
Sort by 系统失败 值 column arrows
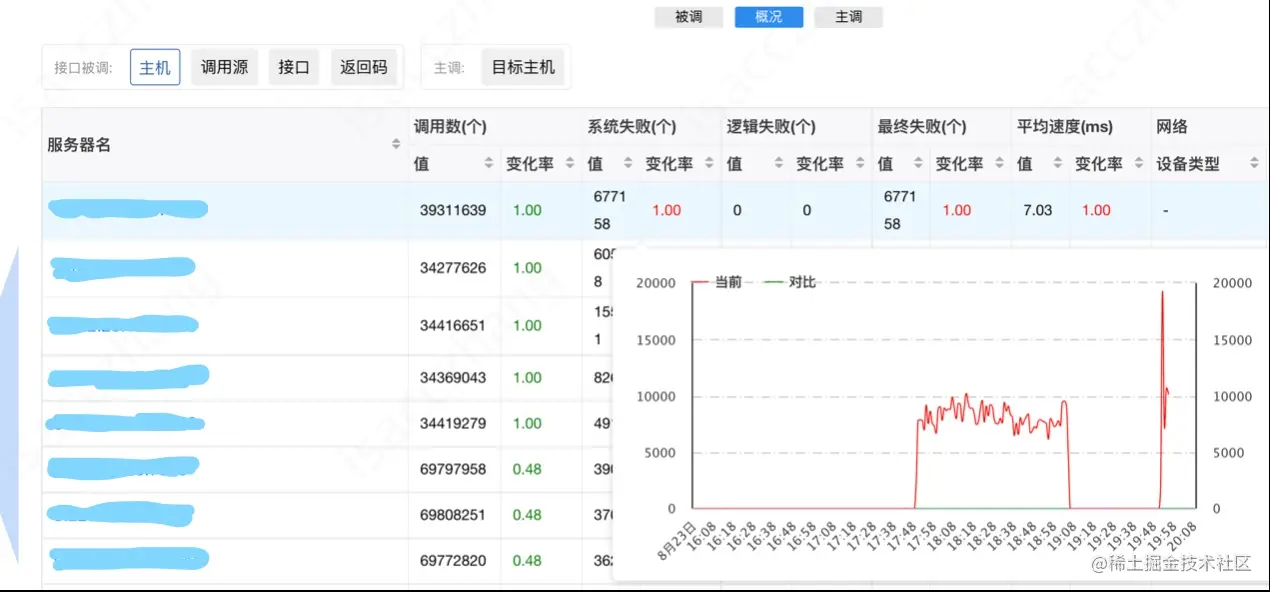pos(629,163)
